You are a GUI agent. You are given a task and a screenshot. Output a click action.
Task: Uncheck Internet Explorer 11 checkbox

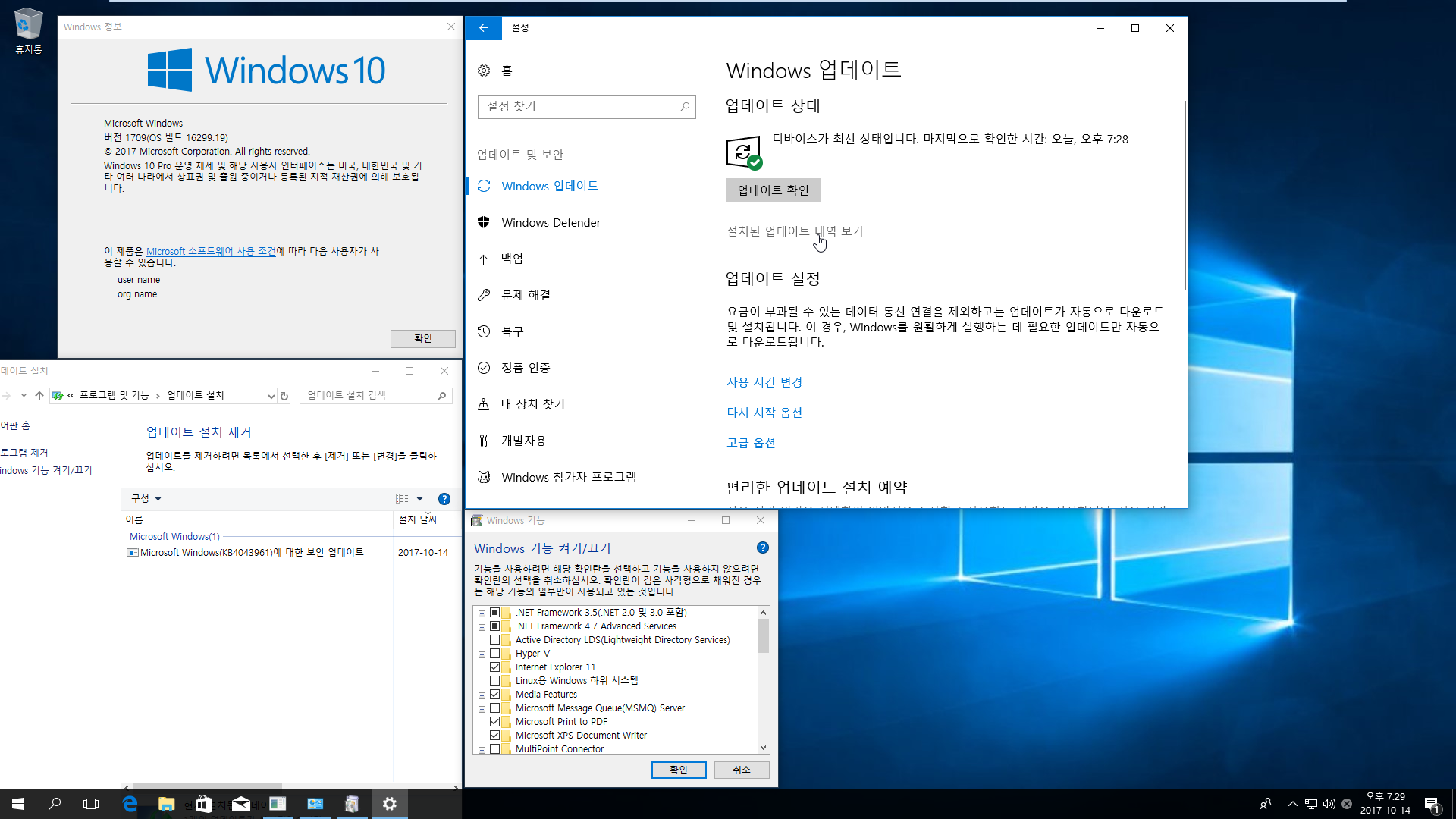pyautogui.click(x=494, y=667)
